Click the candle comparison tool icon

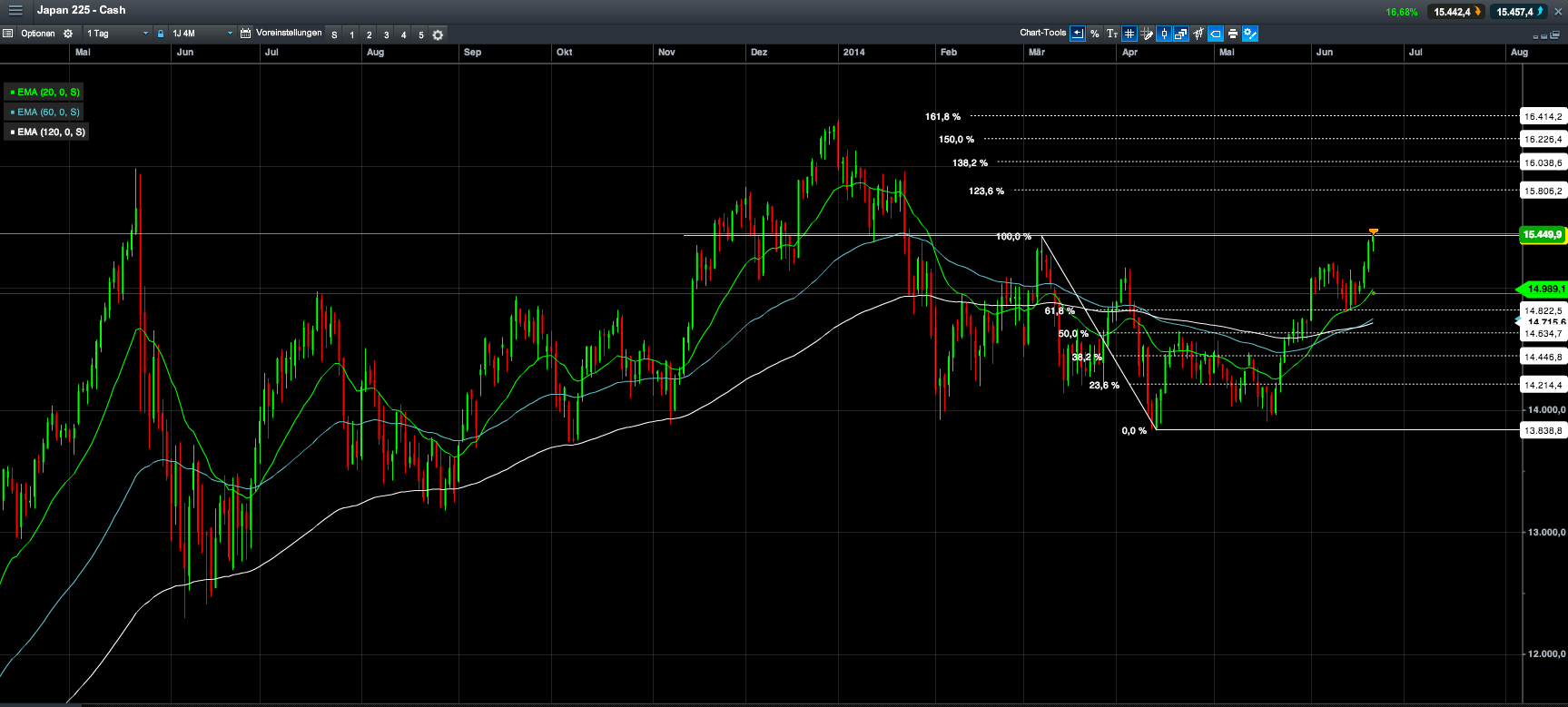[x=1198, y=34]
